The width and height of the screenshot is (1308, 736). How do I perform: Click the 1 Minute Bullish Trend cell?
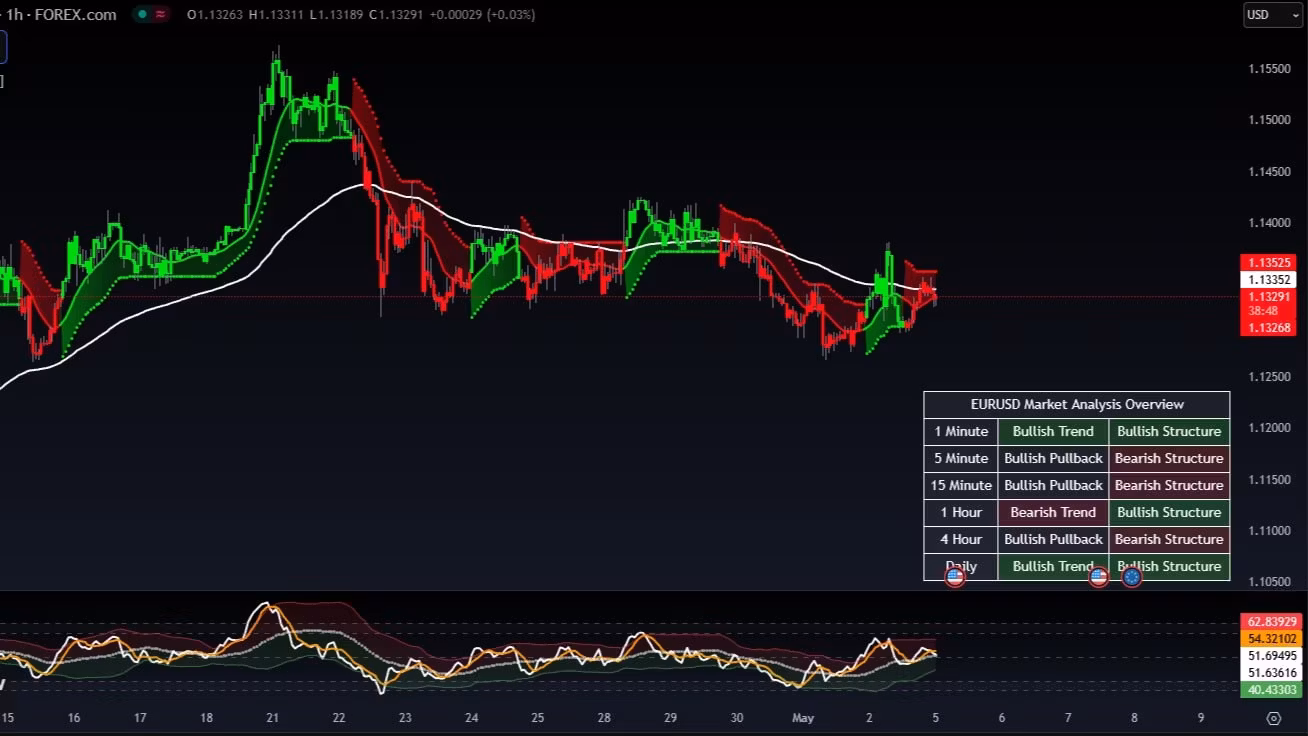1053,431
